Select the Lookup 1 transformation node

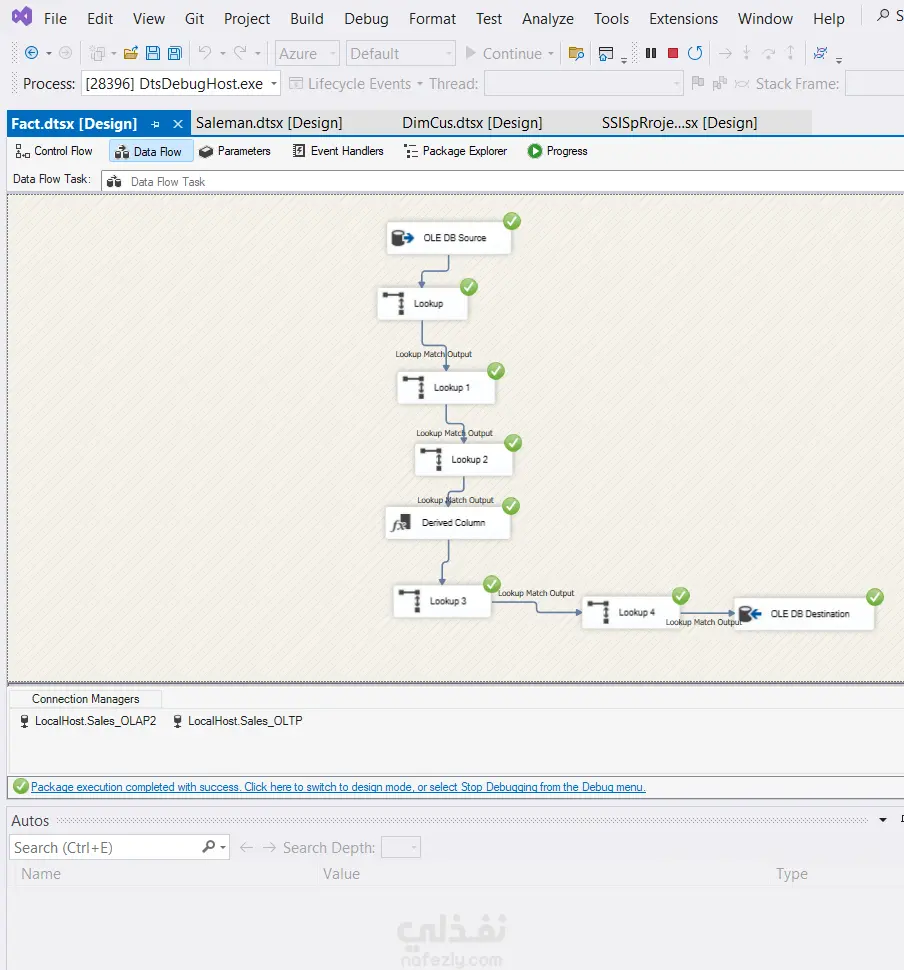[x=446, y=388]
